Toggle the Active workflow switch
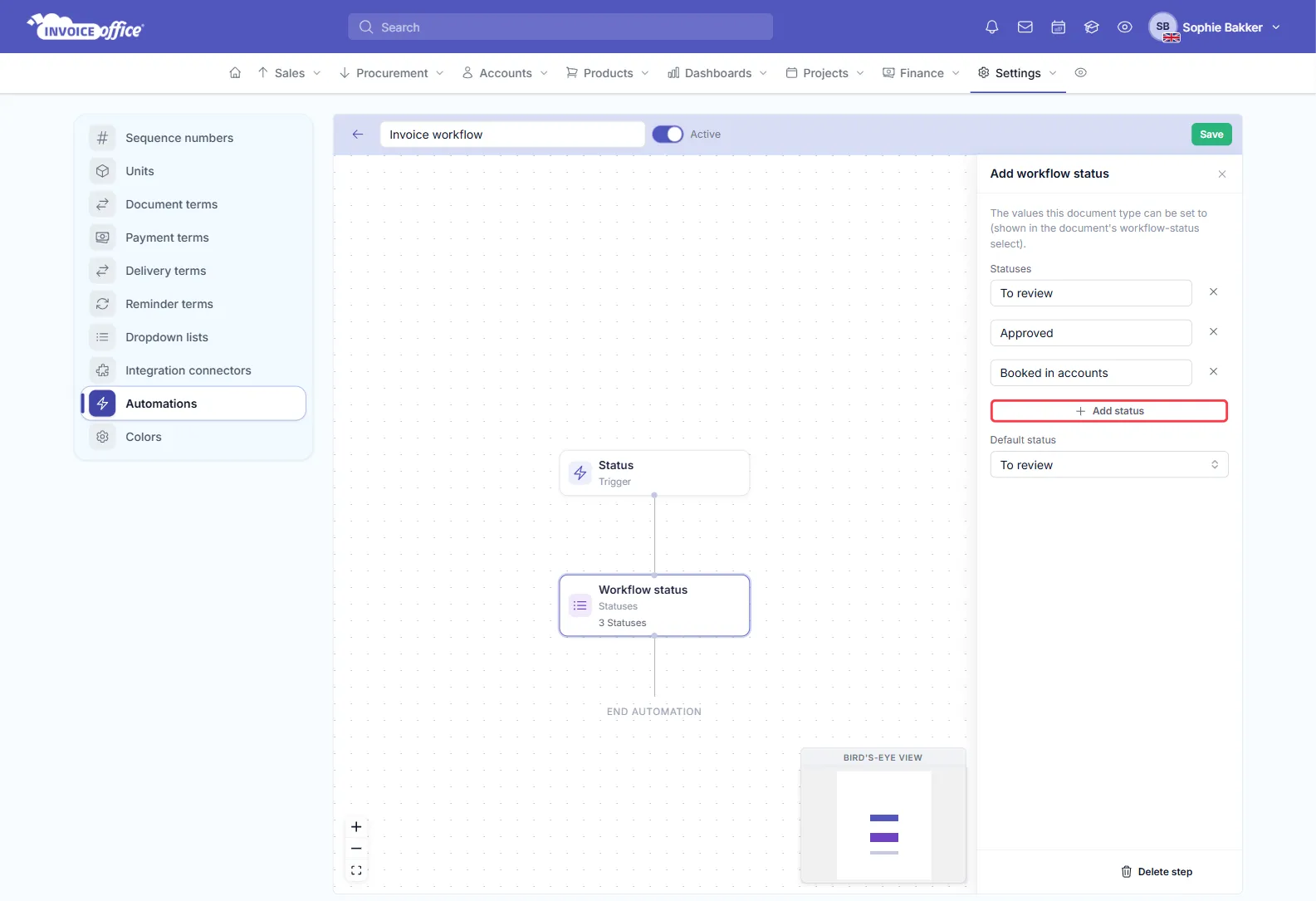Viewport: 1316px width, 901px height. click(x=668, y=135)
